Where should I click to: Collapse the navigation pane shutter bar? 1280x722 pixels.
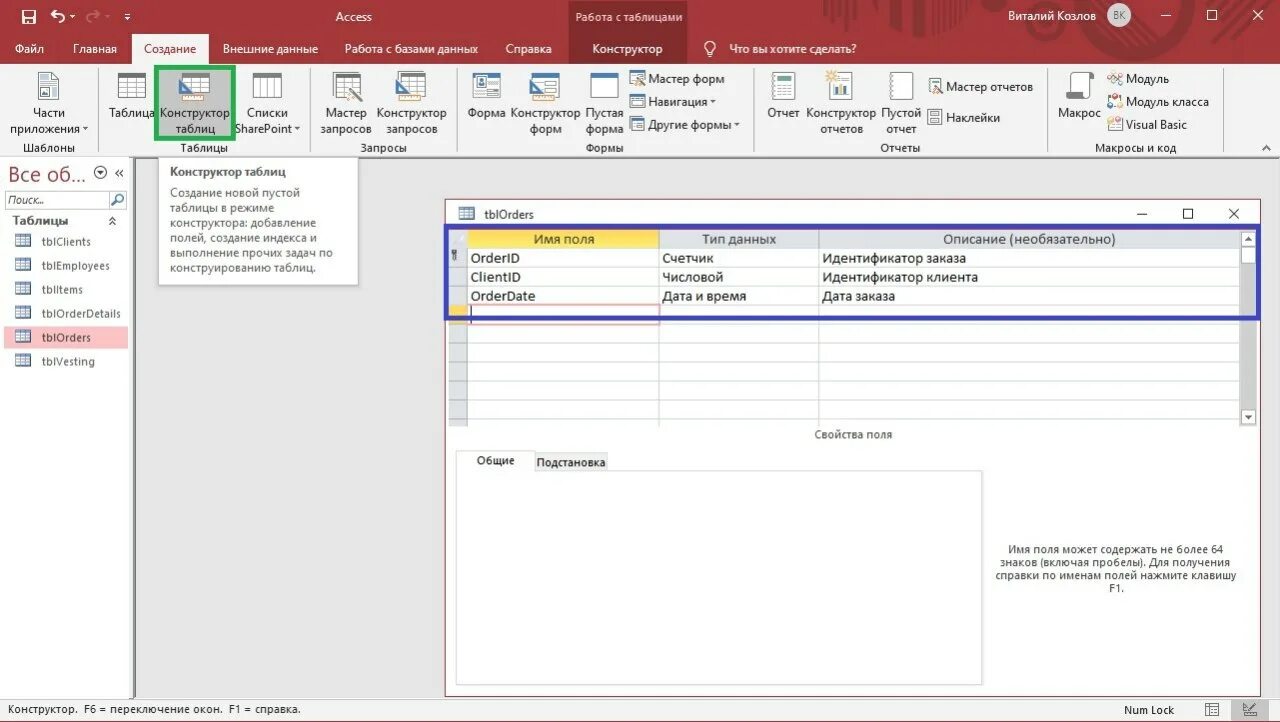(x=119, y=173)
